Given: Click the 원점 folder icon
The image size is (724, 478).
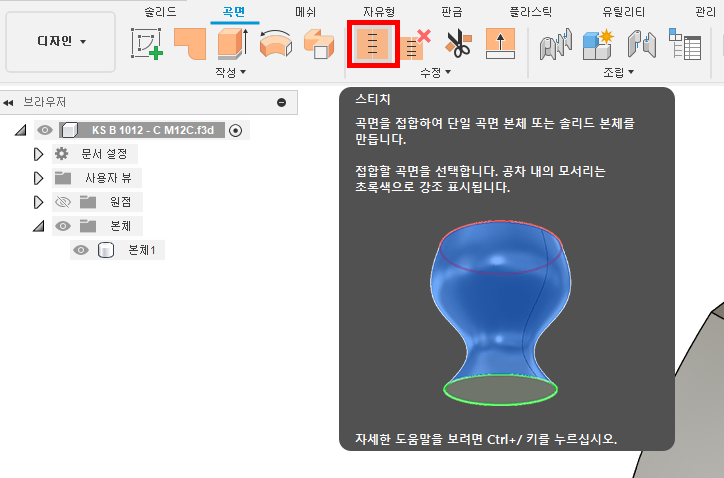Looking at the screenshot, I should pos(88,202).
